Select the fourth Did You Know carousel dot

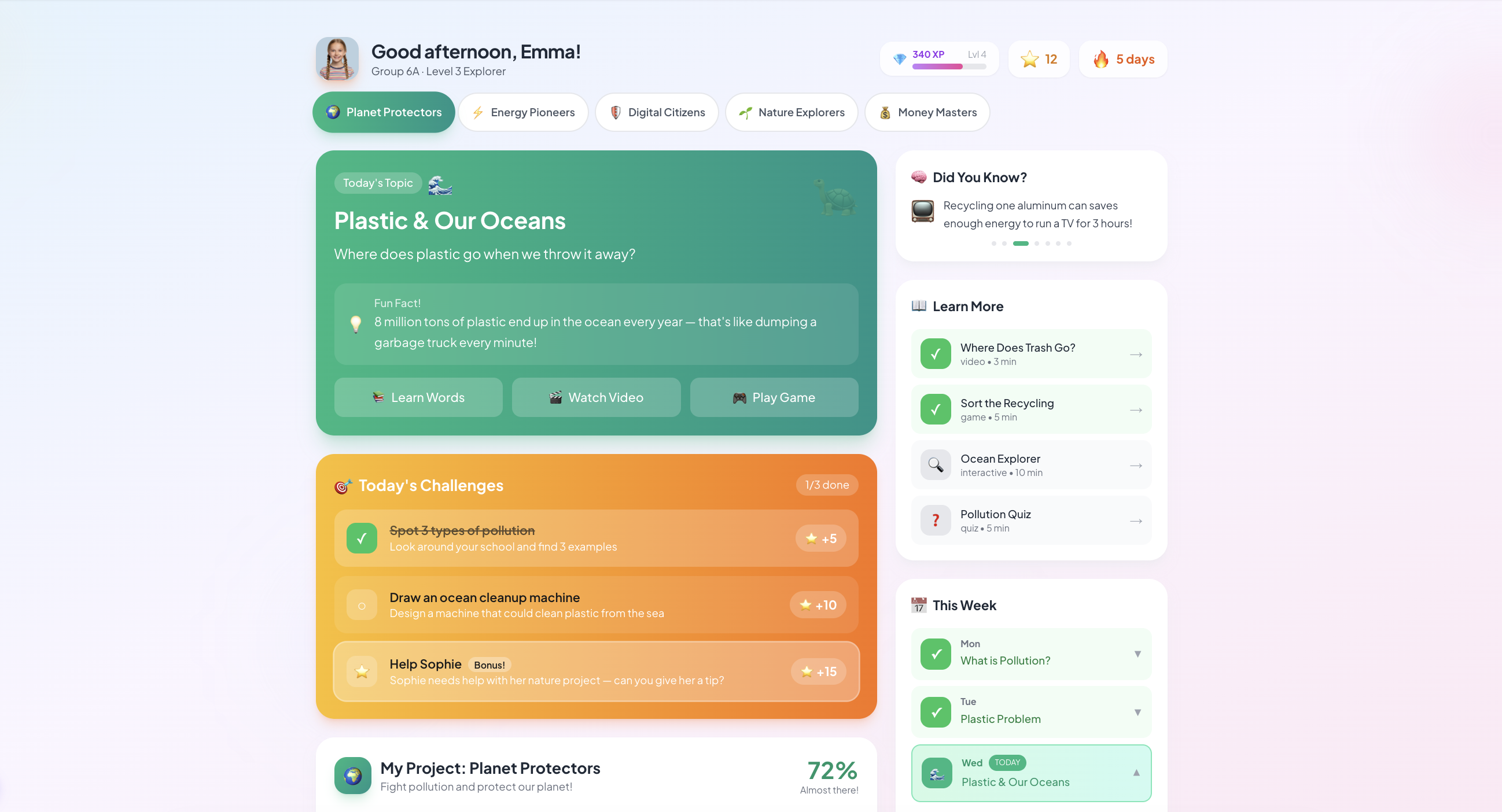pyautogui.click(x=1037, y=243)
